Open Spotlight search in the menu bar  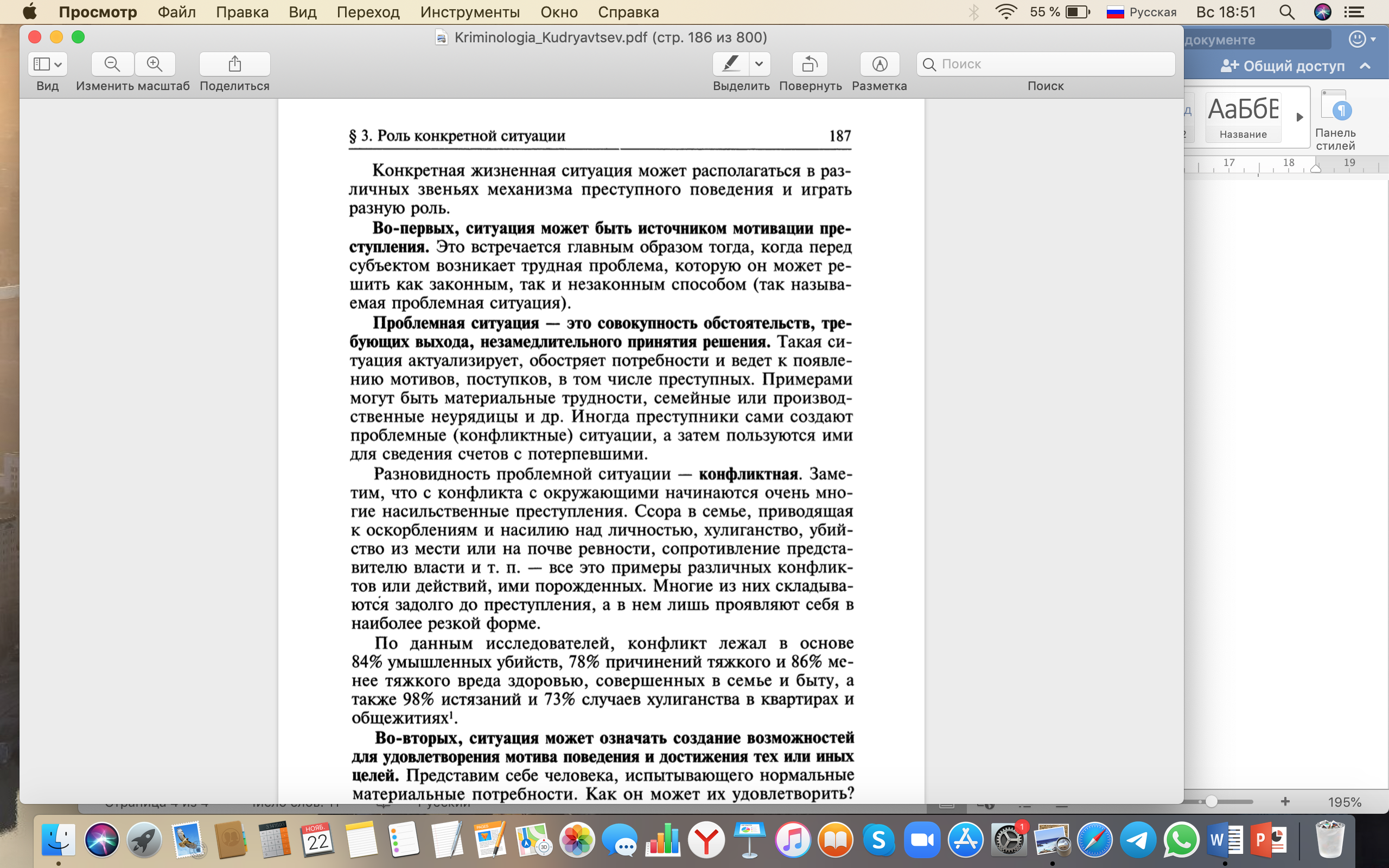point(1287,12)
